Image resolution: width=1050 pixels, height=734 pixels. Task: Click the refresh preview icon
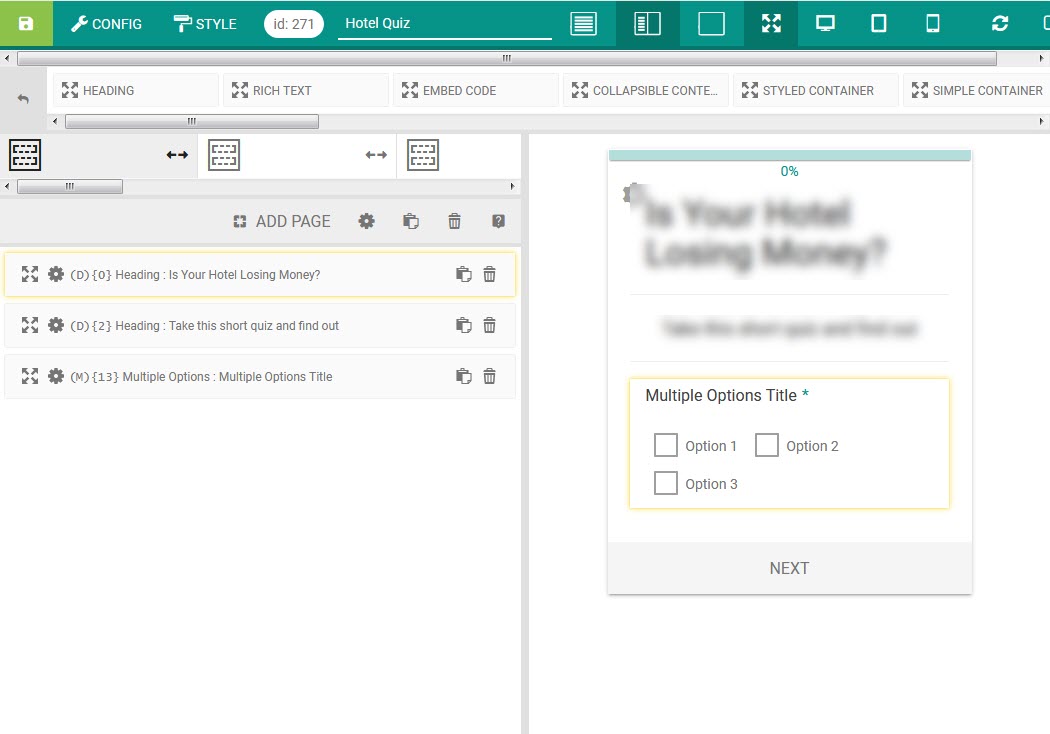(x=1000, y=23)
